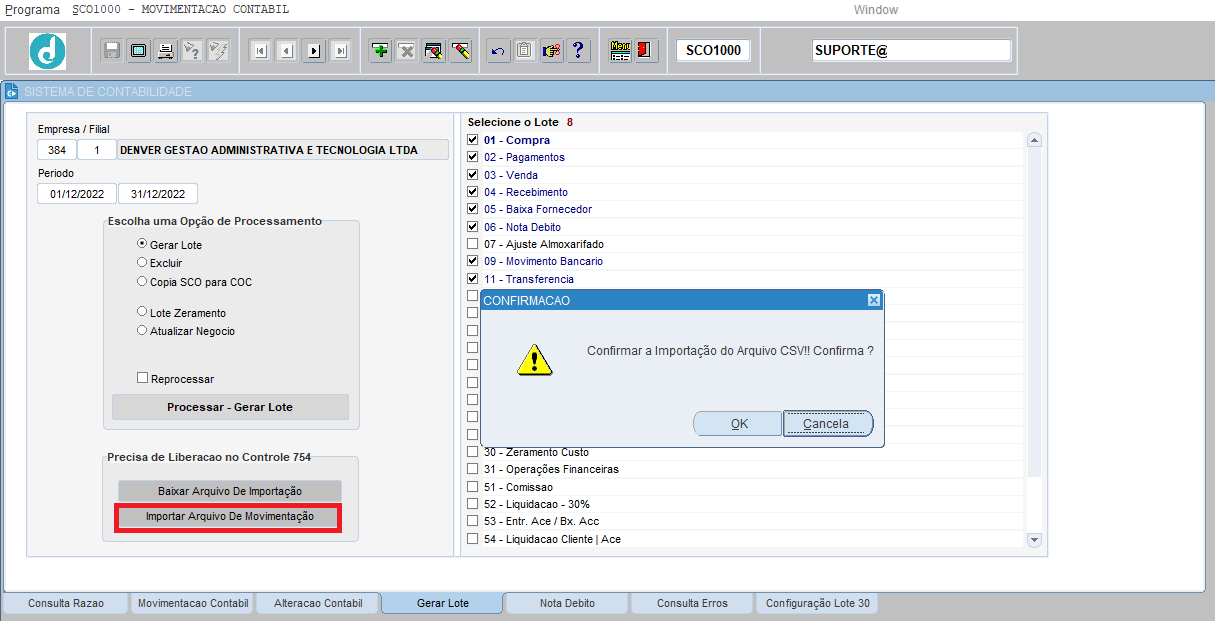The image size is (1216, 621).
Task: Uncheck 05 - Baixa Fornecedor
Action: click(x=473, y=209)
